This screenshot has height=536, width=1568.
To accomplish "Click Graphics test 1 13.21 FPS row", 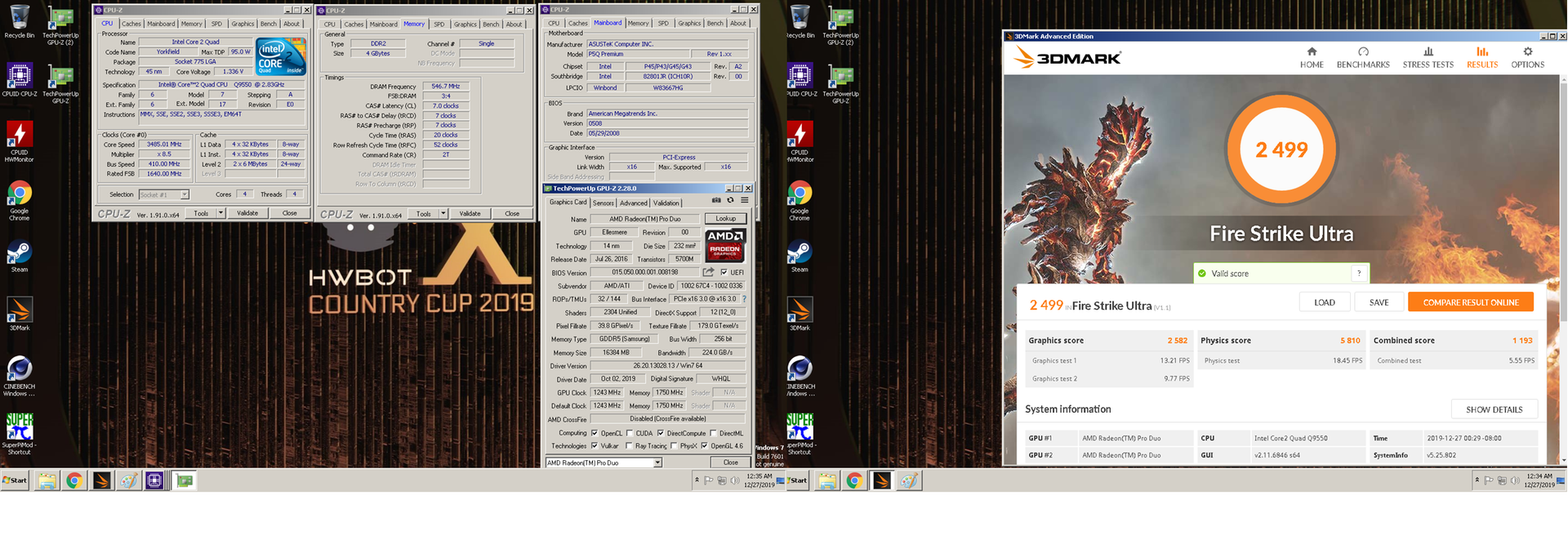I will [1109, 360].
